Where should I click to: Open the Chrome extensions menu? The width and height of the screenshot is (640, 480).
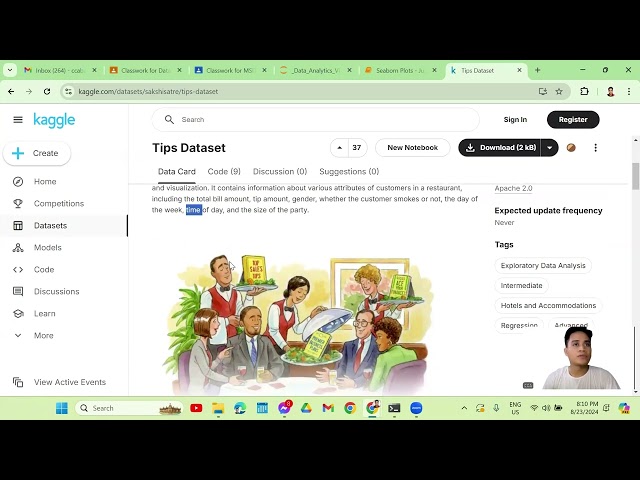584,92
